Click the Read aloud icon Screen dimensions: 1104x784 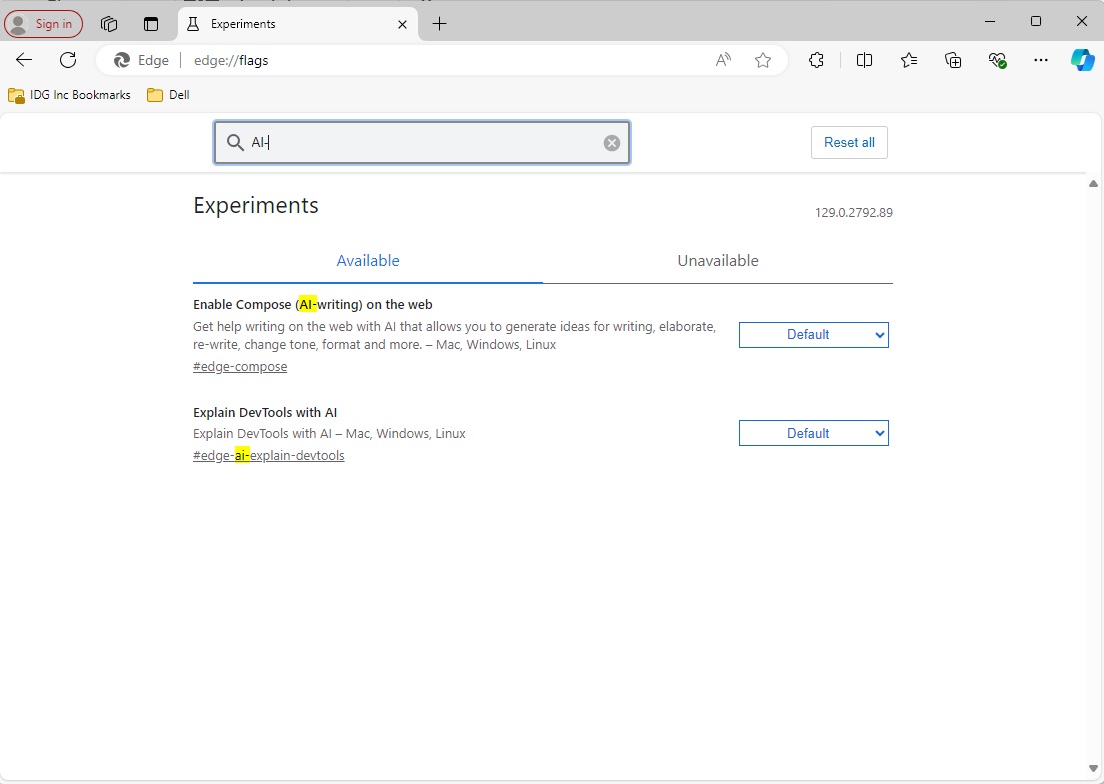[x=723, y=60]
